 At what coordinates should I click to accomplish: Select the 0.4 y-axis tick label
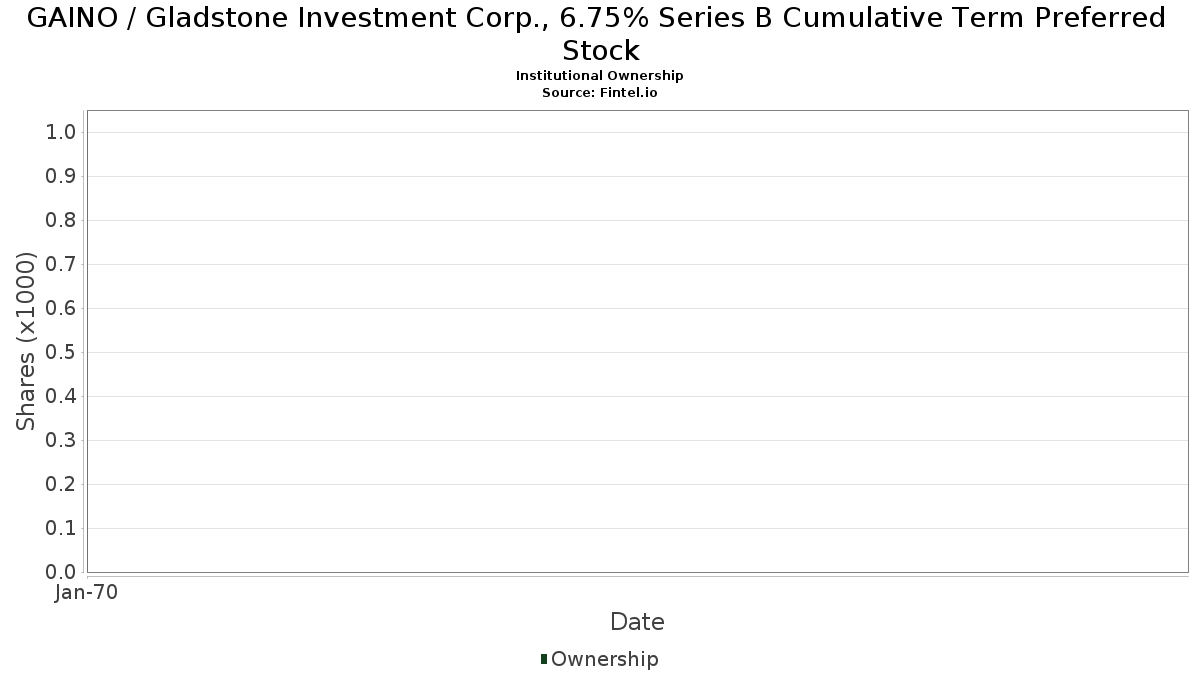(61, 397)
